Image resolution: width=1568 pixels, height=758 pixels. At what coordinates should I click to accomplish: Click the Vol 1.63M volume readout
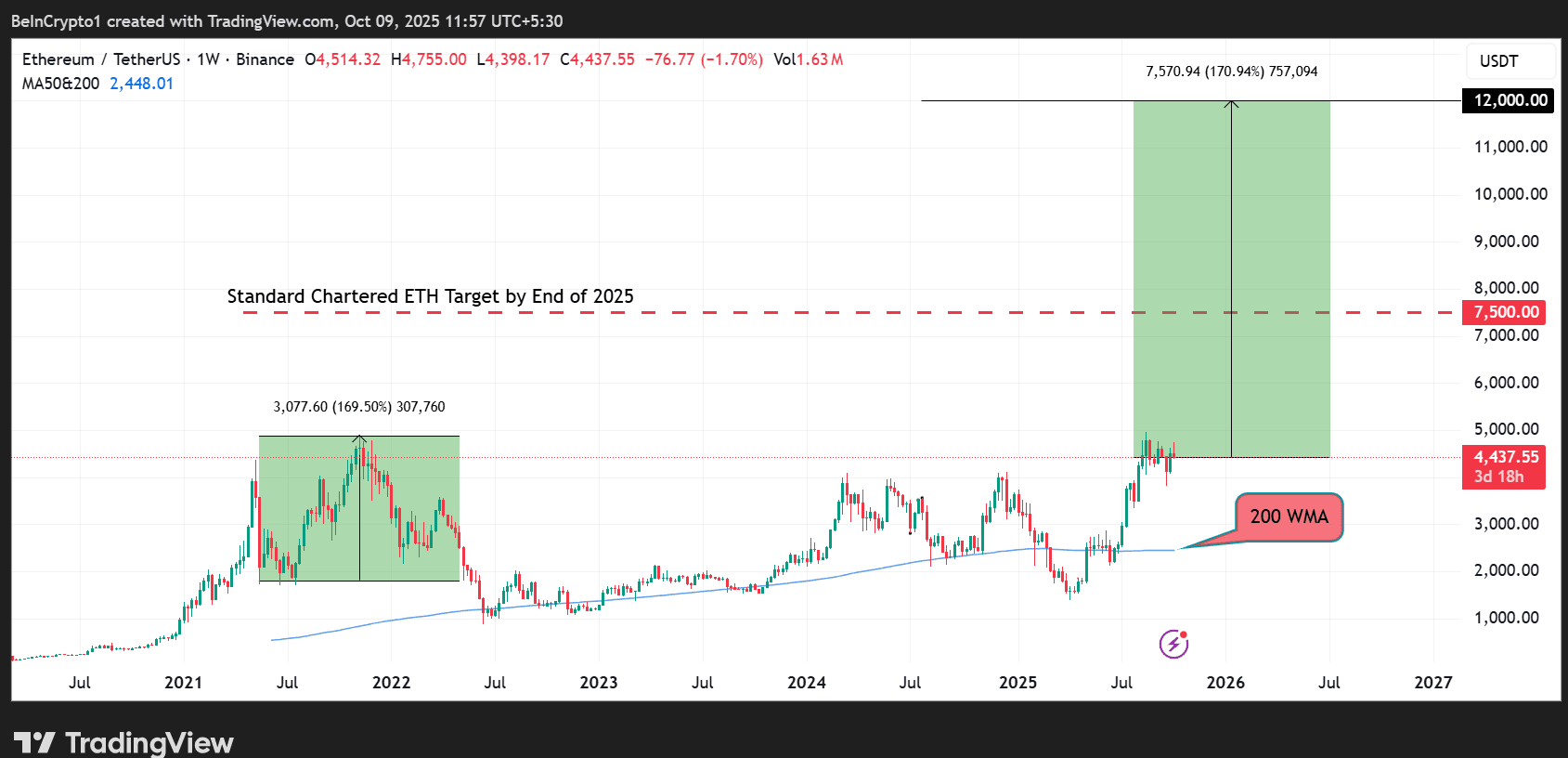click(x=809, y=59)
